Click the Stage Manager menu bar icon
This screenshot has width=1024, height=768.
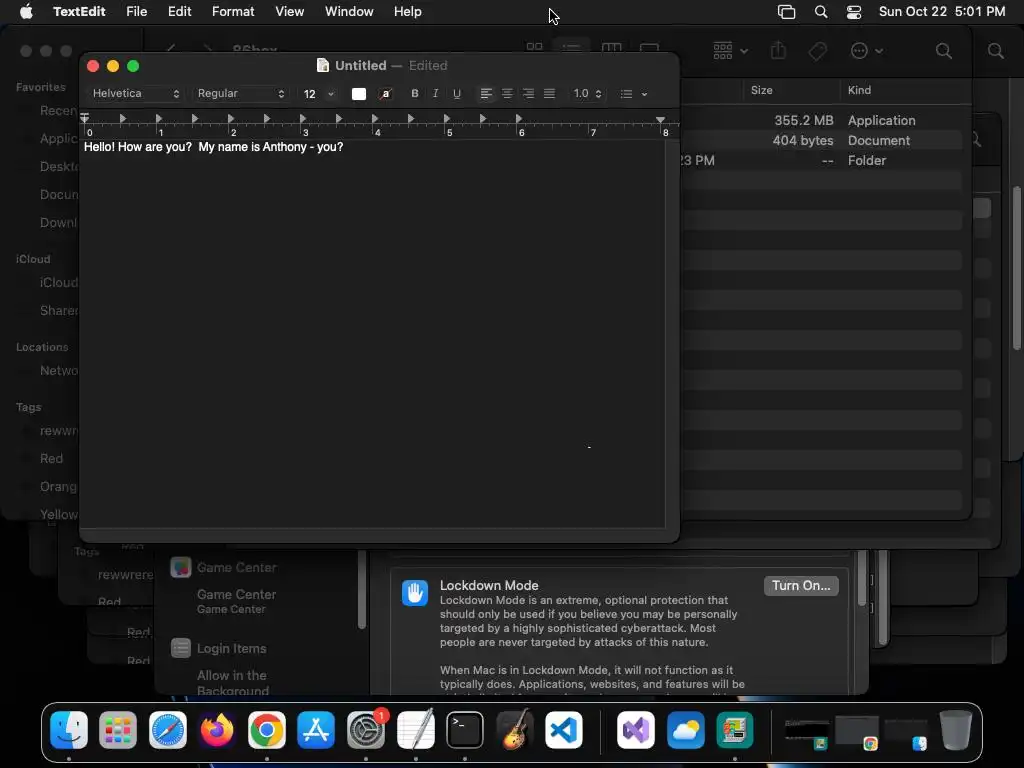click(x=786, y=12)
